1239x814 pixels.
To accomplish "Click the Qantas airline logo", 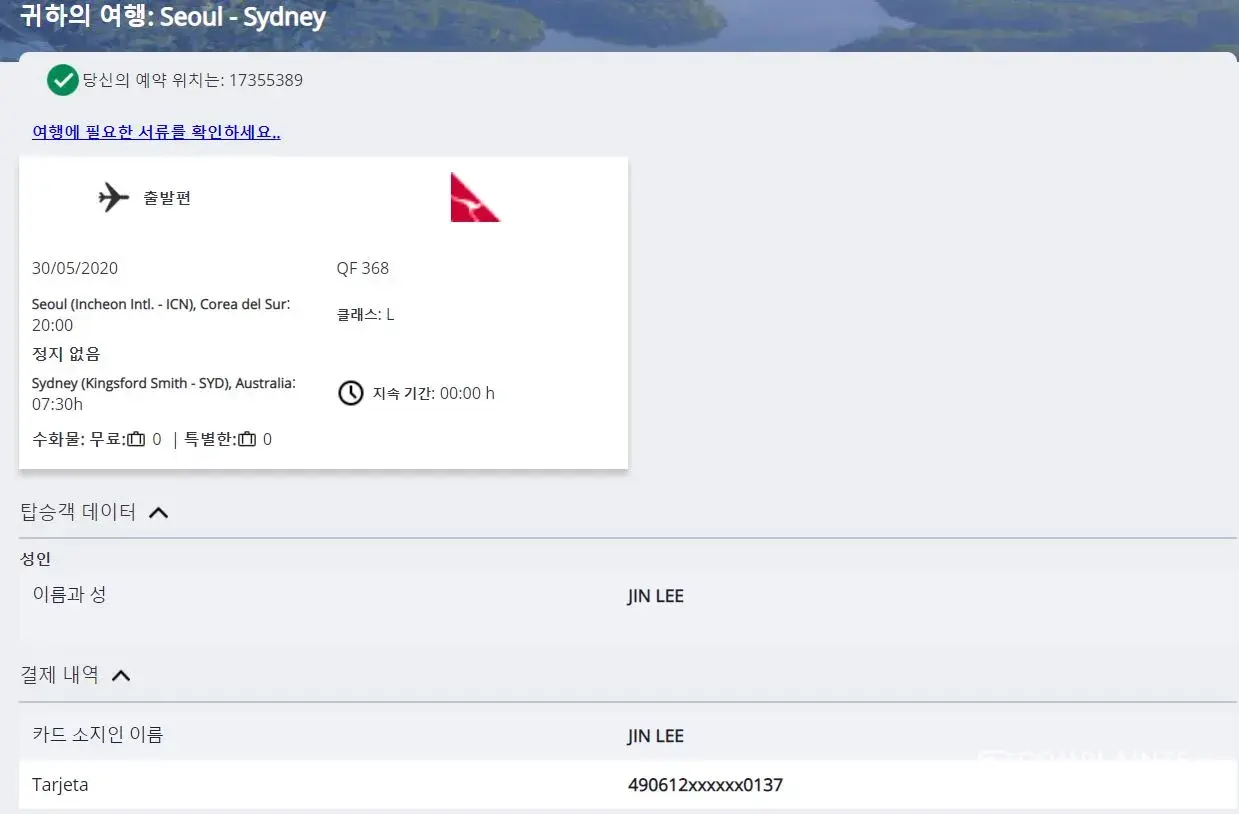I will click(474, 197).
